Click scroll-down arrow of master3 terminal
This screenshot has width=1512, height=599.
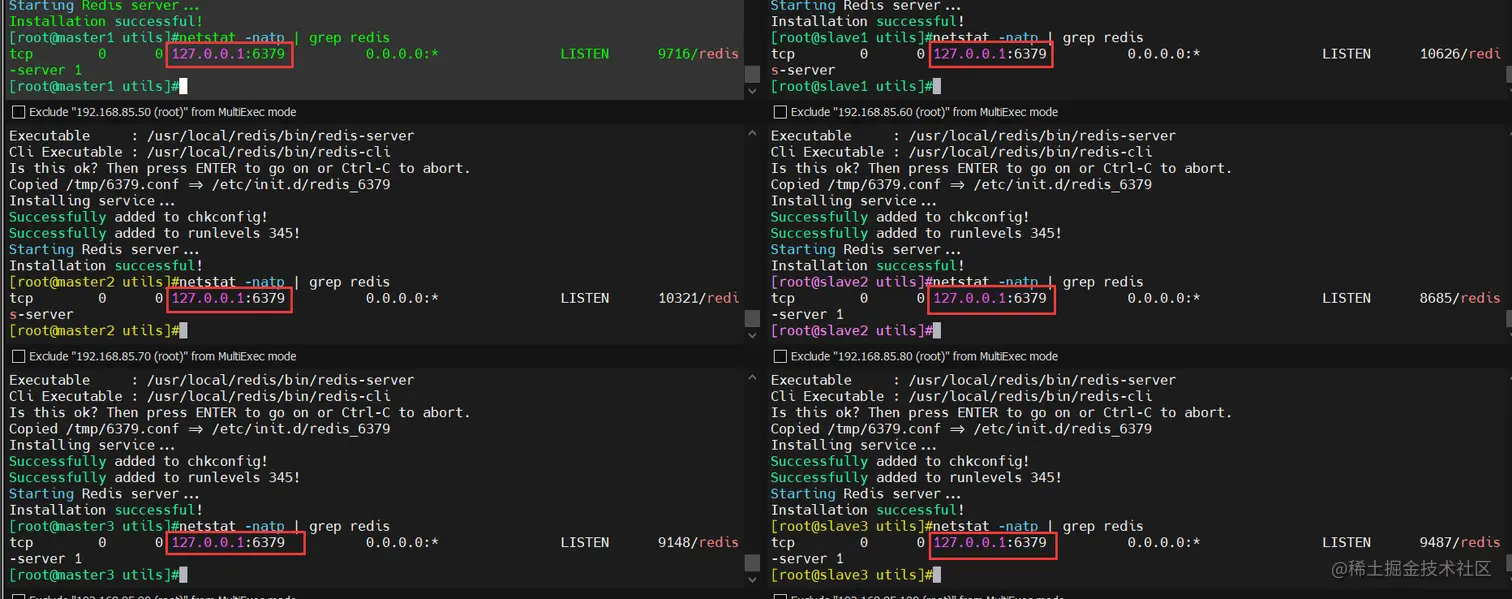[x=752, y=580]
